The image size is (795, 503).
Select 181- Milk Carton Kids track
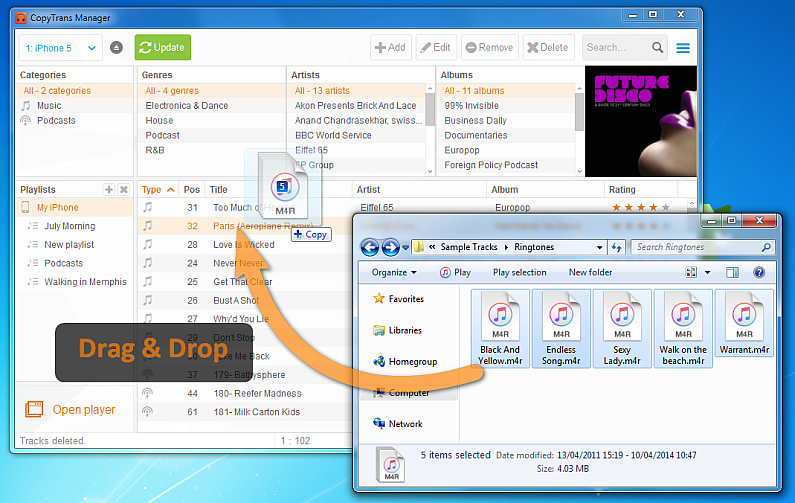tap(245, 412)
